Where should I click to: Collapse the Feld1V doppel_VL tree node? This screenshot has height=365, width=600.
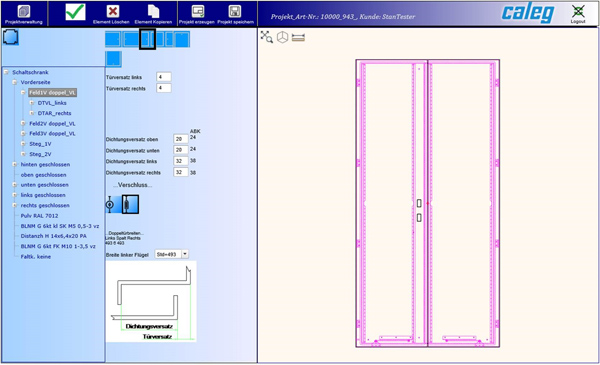[x=23, y=93]
